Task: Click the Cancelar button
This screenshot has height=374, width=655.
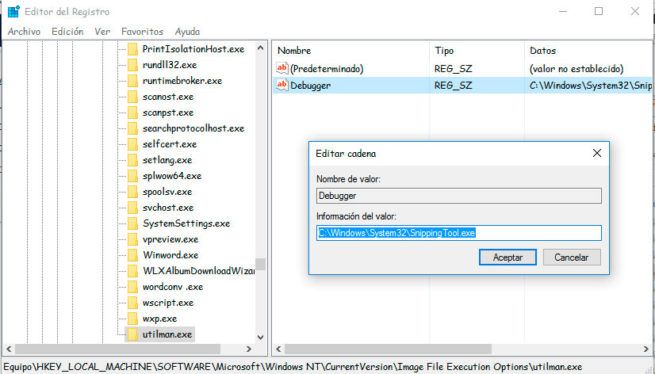Action: (571, 257)
